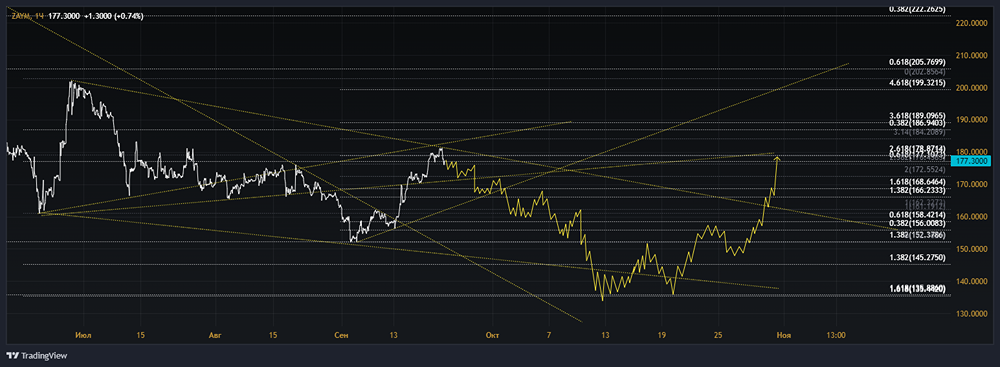Click the 200.0000 price axis label
This screenshot has width=1000, height=367.
972,87
